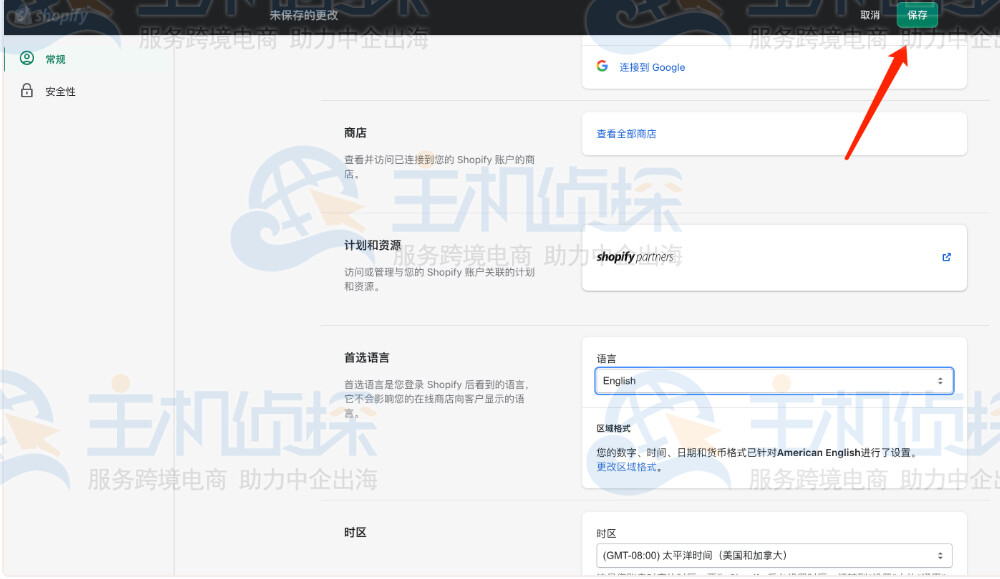Open partners dashboard via external link icon

click(946, 257)
